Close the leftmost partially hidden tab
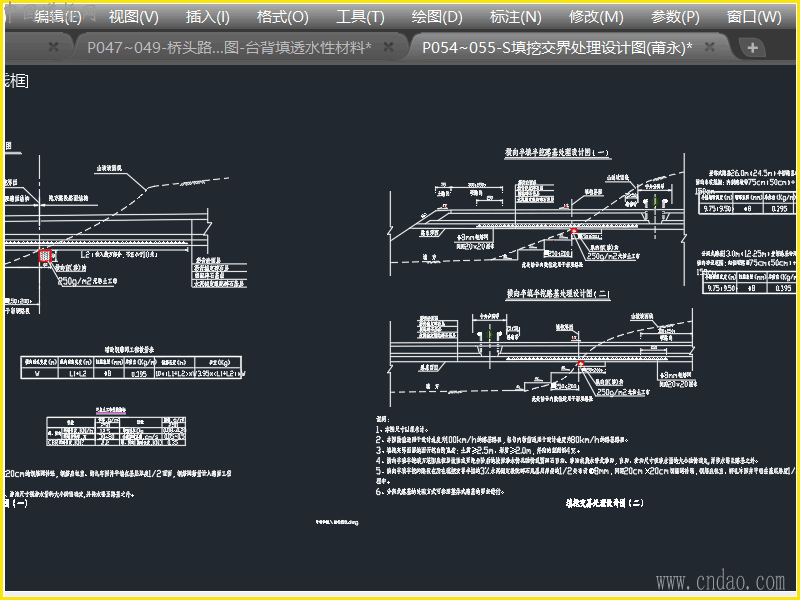Image resolution: width=800 pixels, height=600 pixels. (53, 47)
